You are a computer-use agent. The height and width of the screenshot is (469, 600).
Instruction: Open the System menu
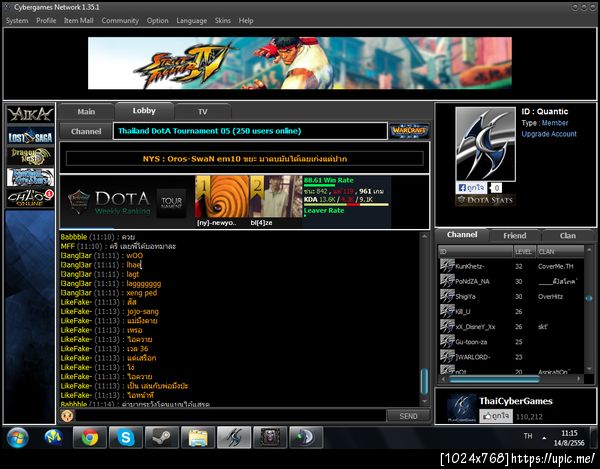[17, 21]
